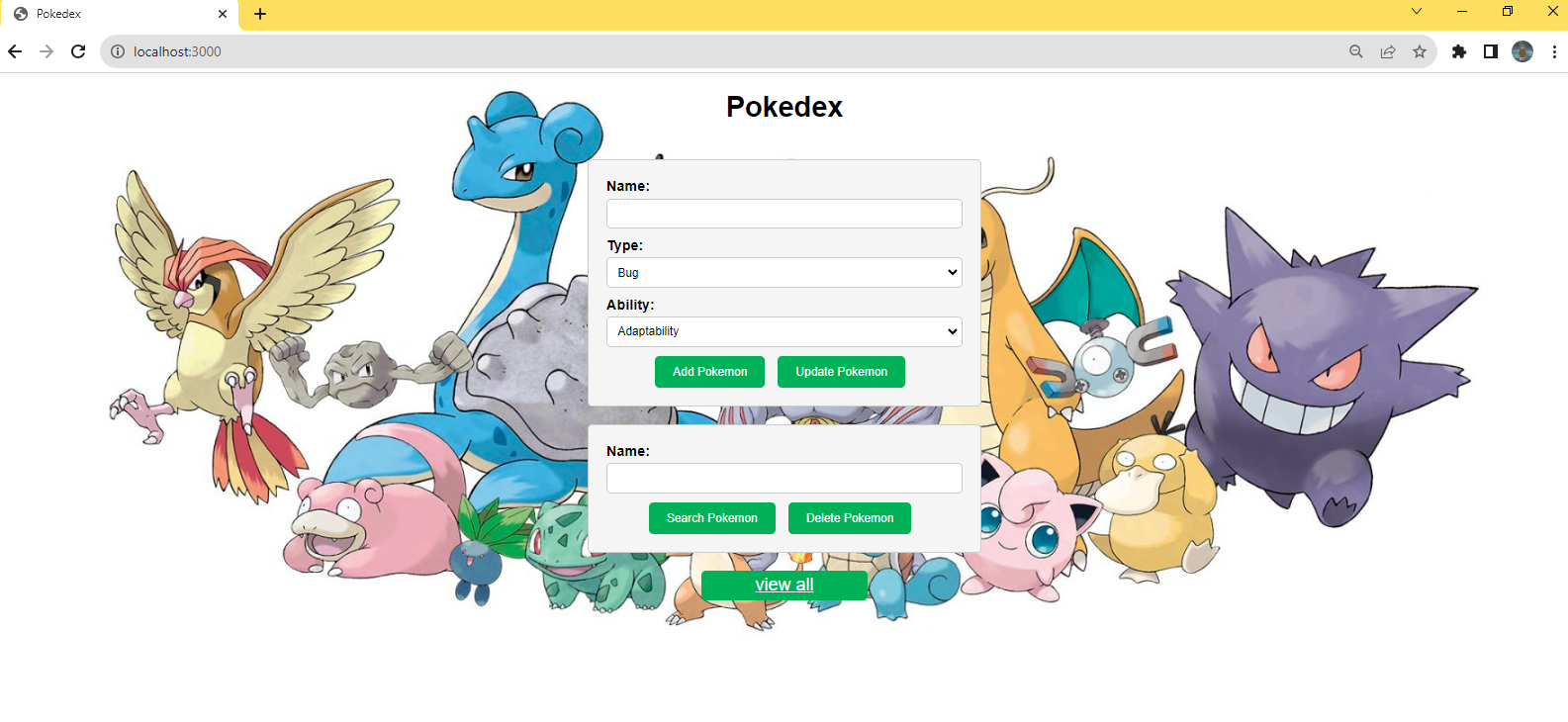Click the Add Pokemon button

[x=710, y=372]
